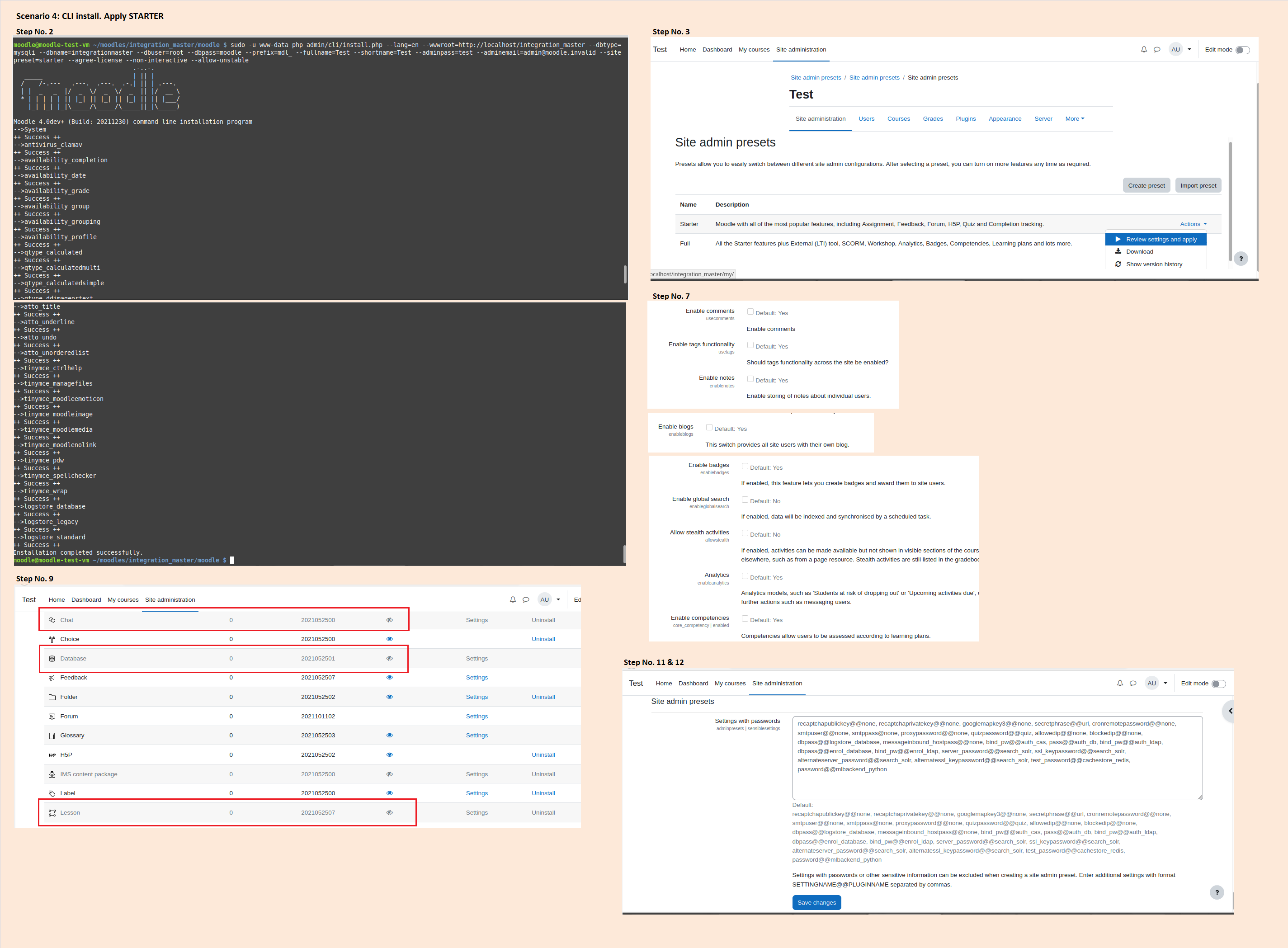This screenshot has height=948, width=1288.
Task: Toggle Edit mode switch in Step 3 screen
Action: 1242,50
